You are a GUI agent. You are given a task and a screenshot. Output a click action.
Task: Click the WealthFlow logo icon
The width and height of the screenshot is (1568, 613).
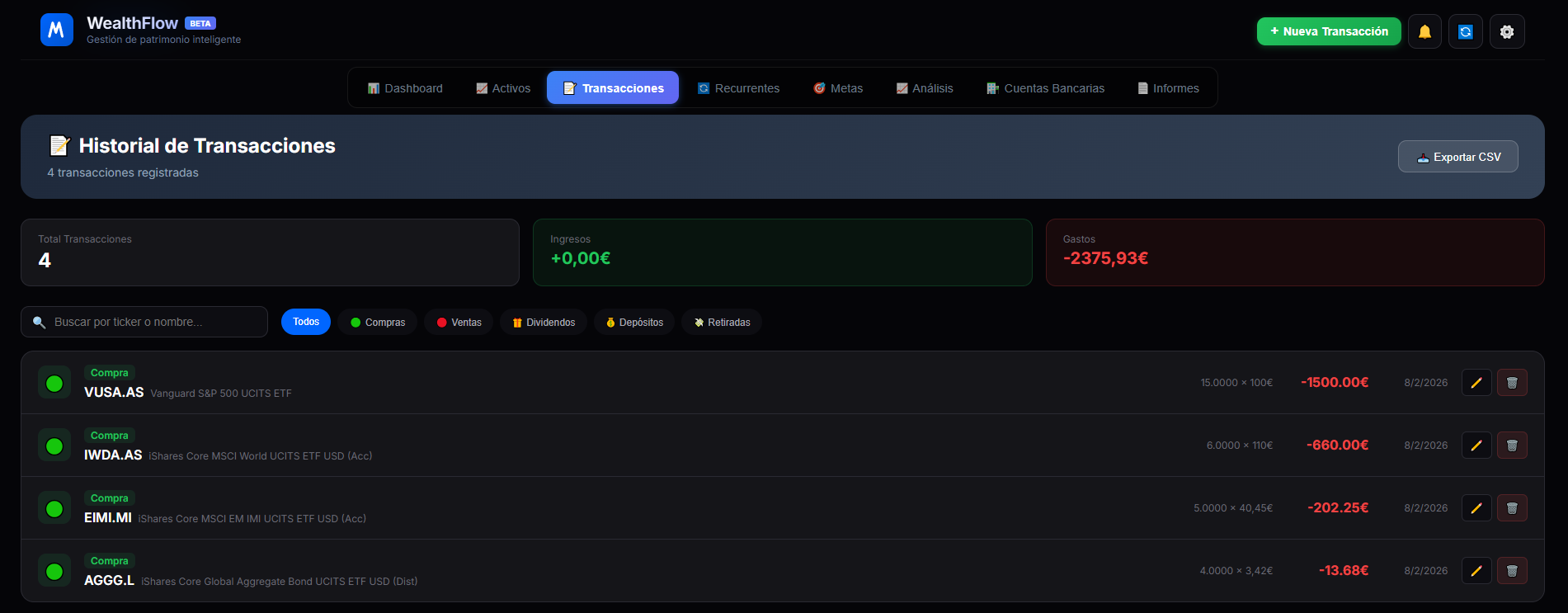(x=57, y=30)
